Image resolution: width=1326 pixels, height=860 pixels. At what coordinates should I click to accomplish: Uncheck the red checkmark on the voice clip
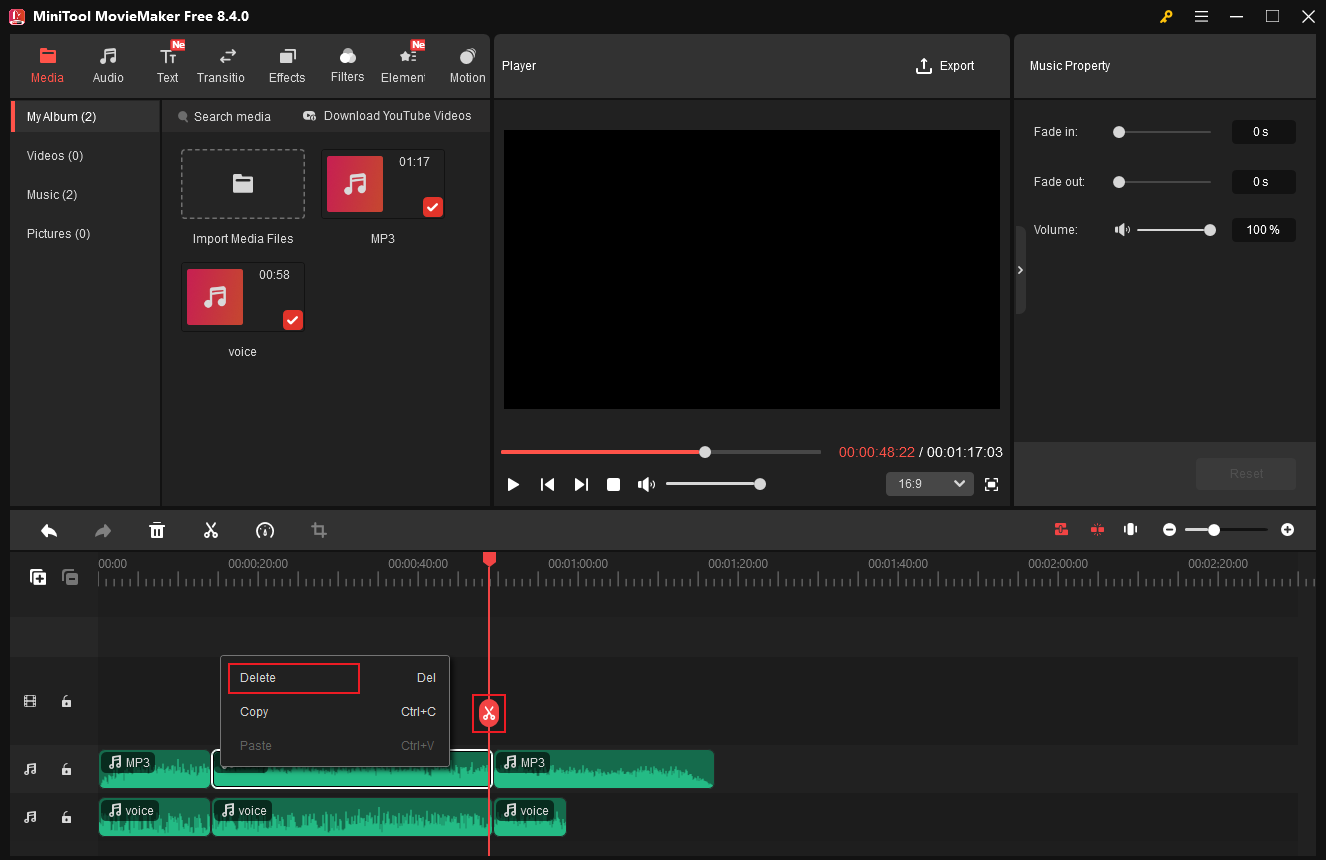click(x=292, y=320)
